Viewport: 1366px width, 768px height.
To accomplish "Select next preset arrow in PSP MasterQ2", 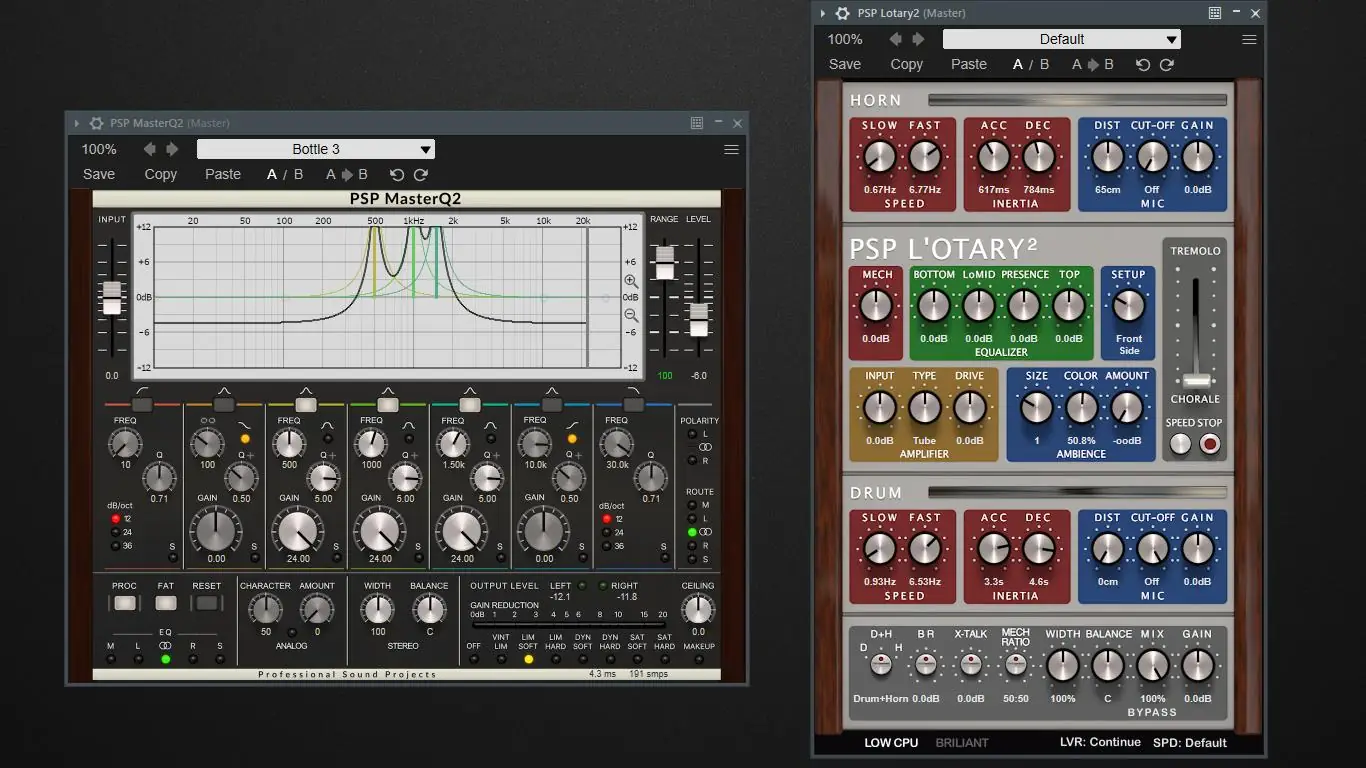I will 172,149.
